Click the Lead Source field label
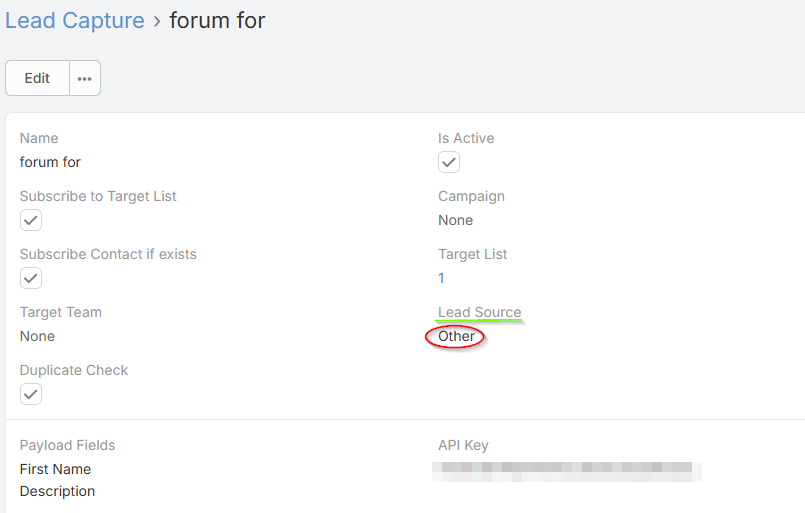The width and height of the screenshot is (805, 513). (479, 312)
